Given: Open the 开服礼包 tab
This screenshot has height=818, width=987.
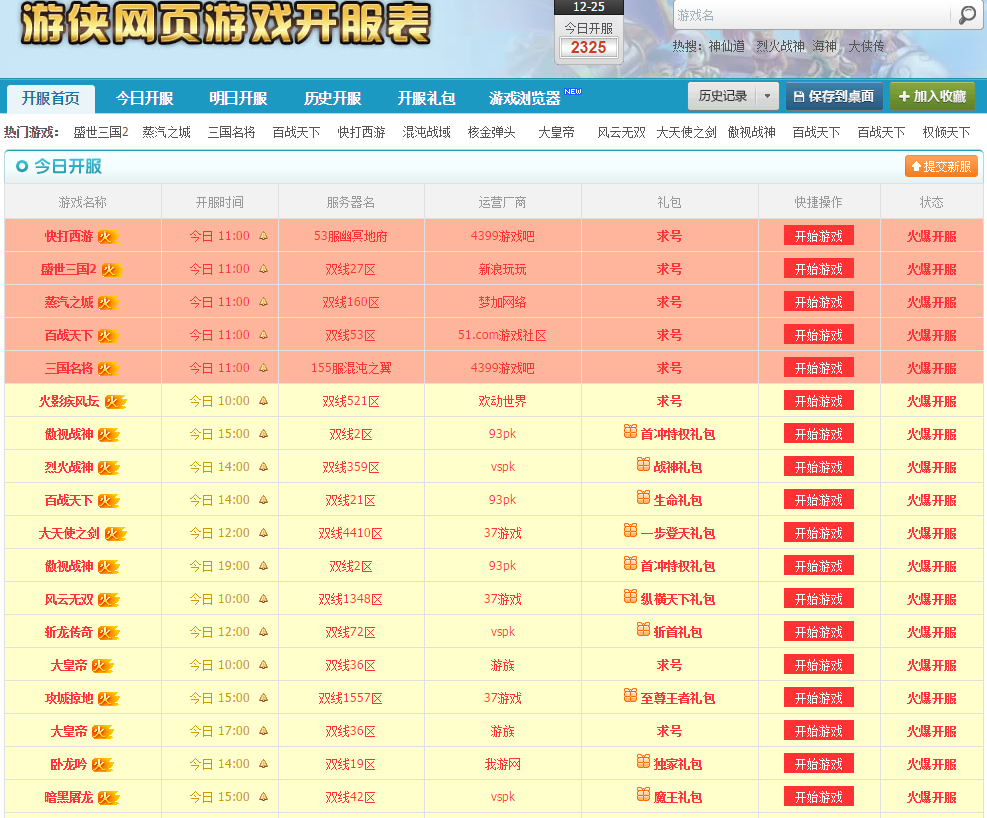Looking at the screenshot, I should point(426,98).
